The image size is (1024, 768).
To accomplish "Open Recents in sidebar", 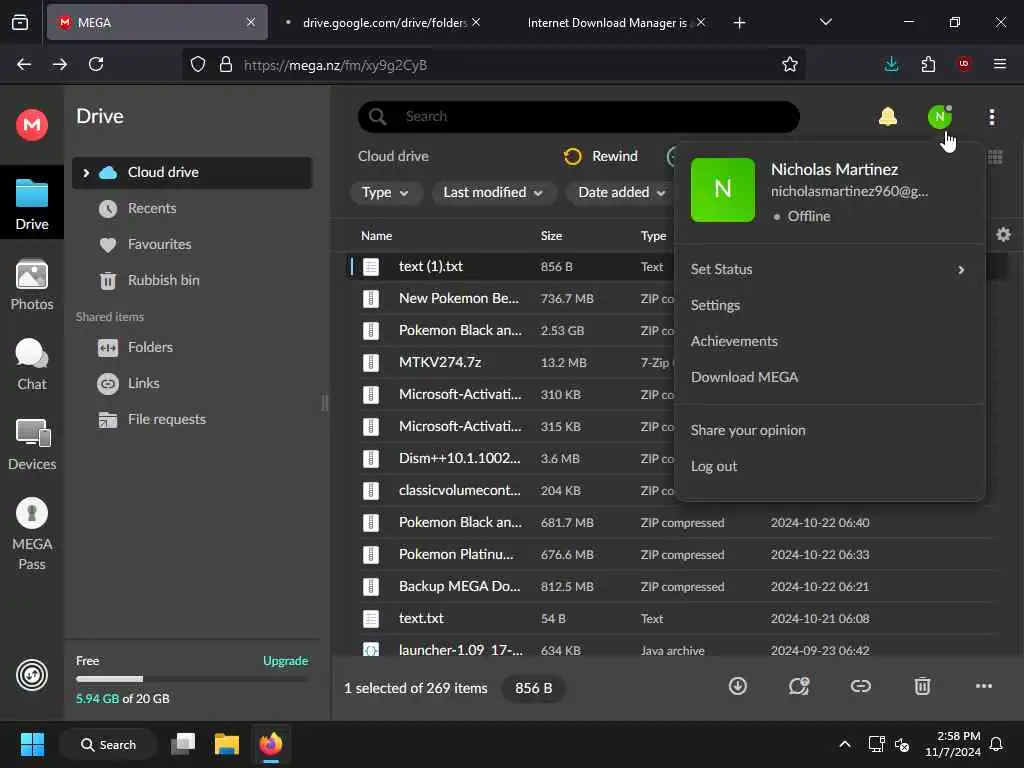I will coord(152,208).
